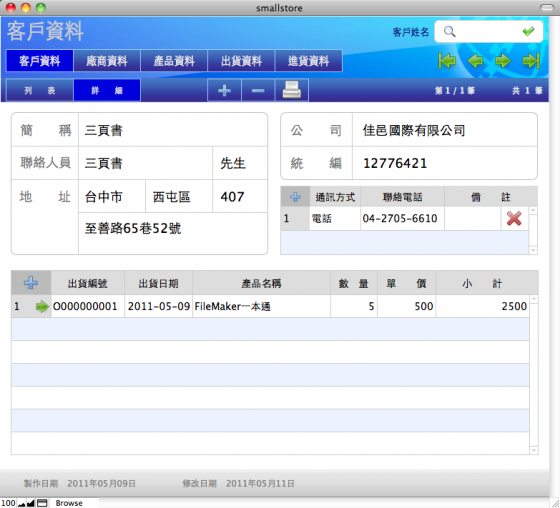Screen dimensions: 560x508
Task: Jump to first record green arrow
Action: tap(447, 61)
